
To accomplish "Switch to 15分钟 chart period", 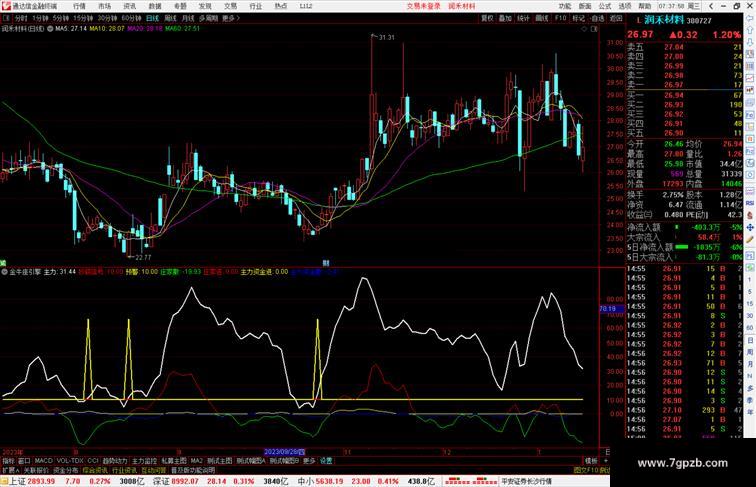I will [x=83, y=18].
